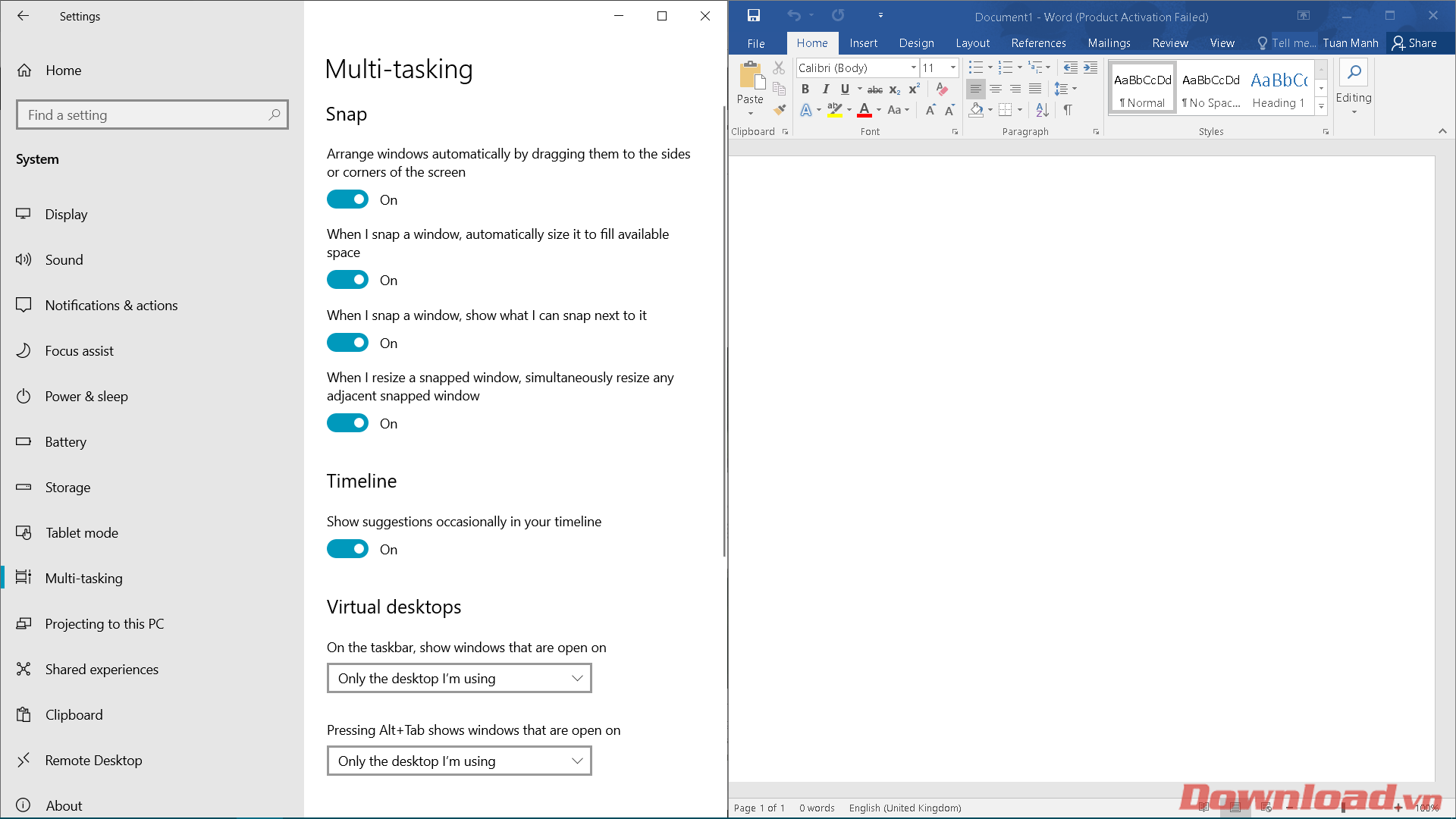Toggle 'show what I can snap next to it'

347,343
